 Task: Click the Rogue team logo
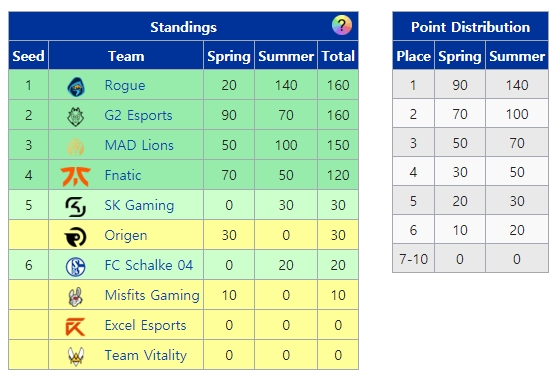coord(76,86)
